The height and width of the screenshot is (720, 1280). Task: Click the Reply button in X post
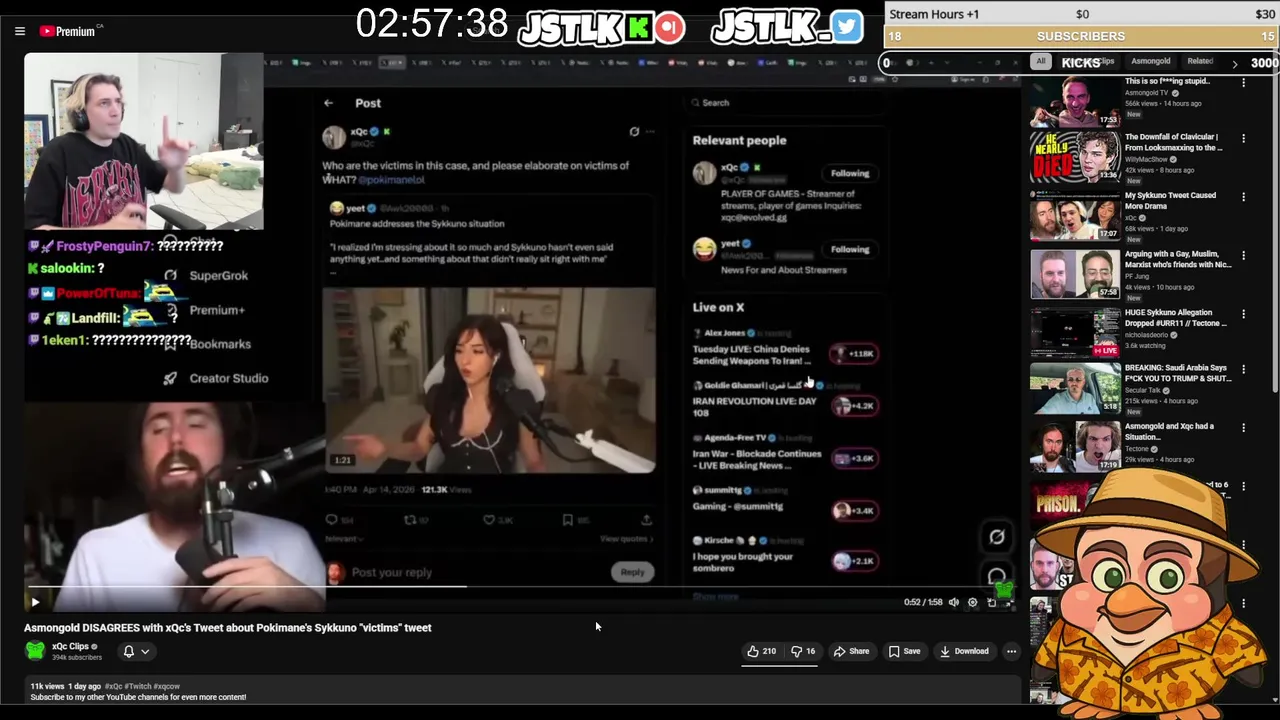click(632, 572)
